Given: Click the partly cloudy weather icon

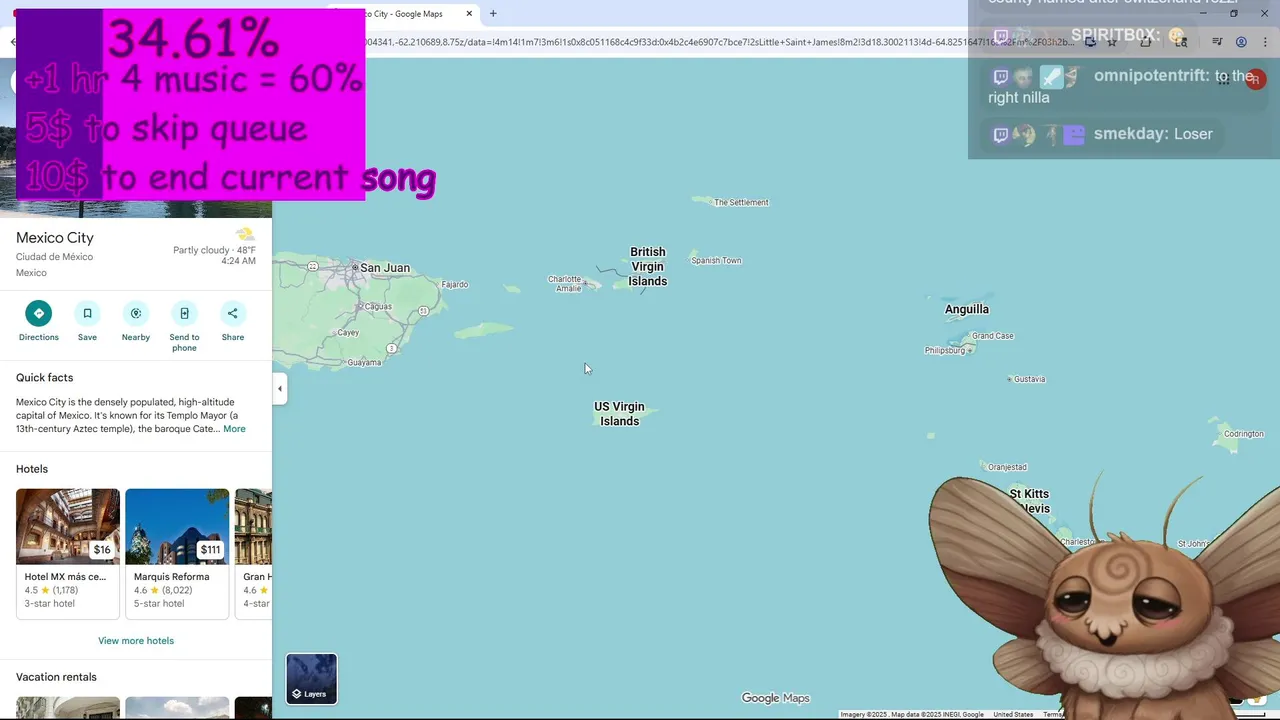Looking at the screenshot, I should (x=244, y=235).
